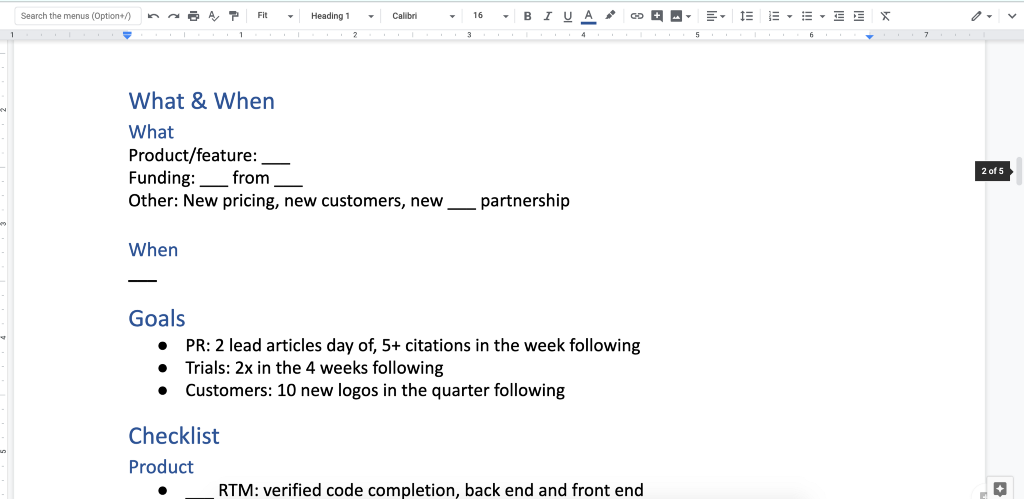Print the document

point(193,16)
